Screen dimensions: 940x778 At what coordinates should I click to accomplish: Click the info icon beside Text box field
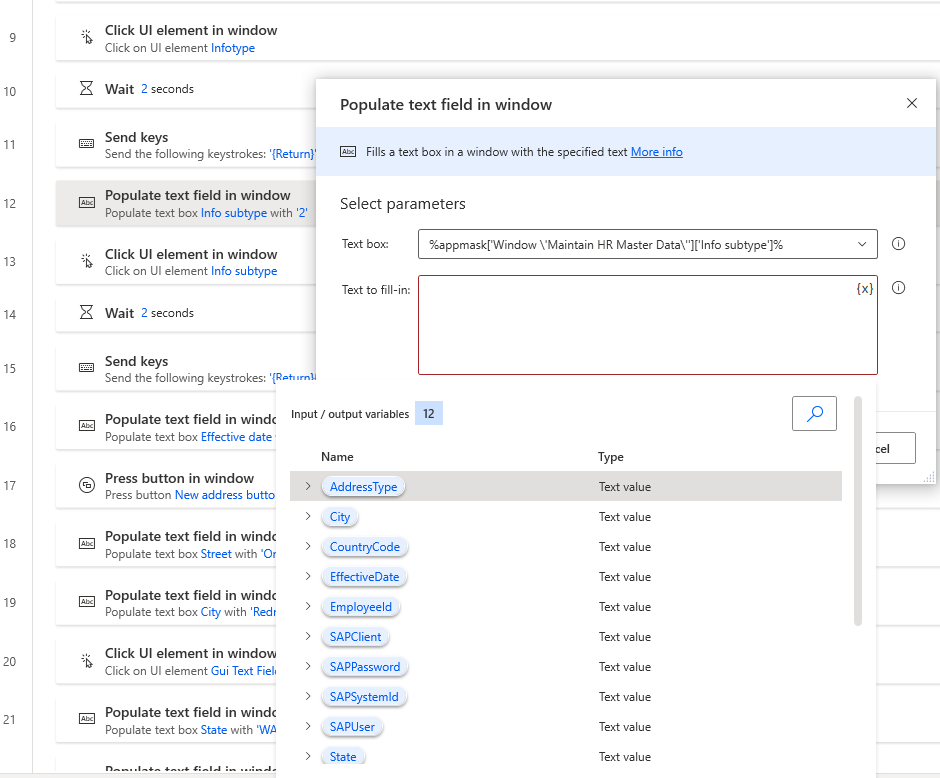tap(898, 244)
